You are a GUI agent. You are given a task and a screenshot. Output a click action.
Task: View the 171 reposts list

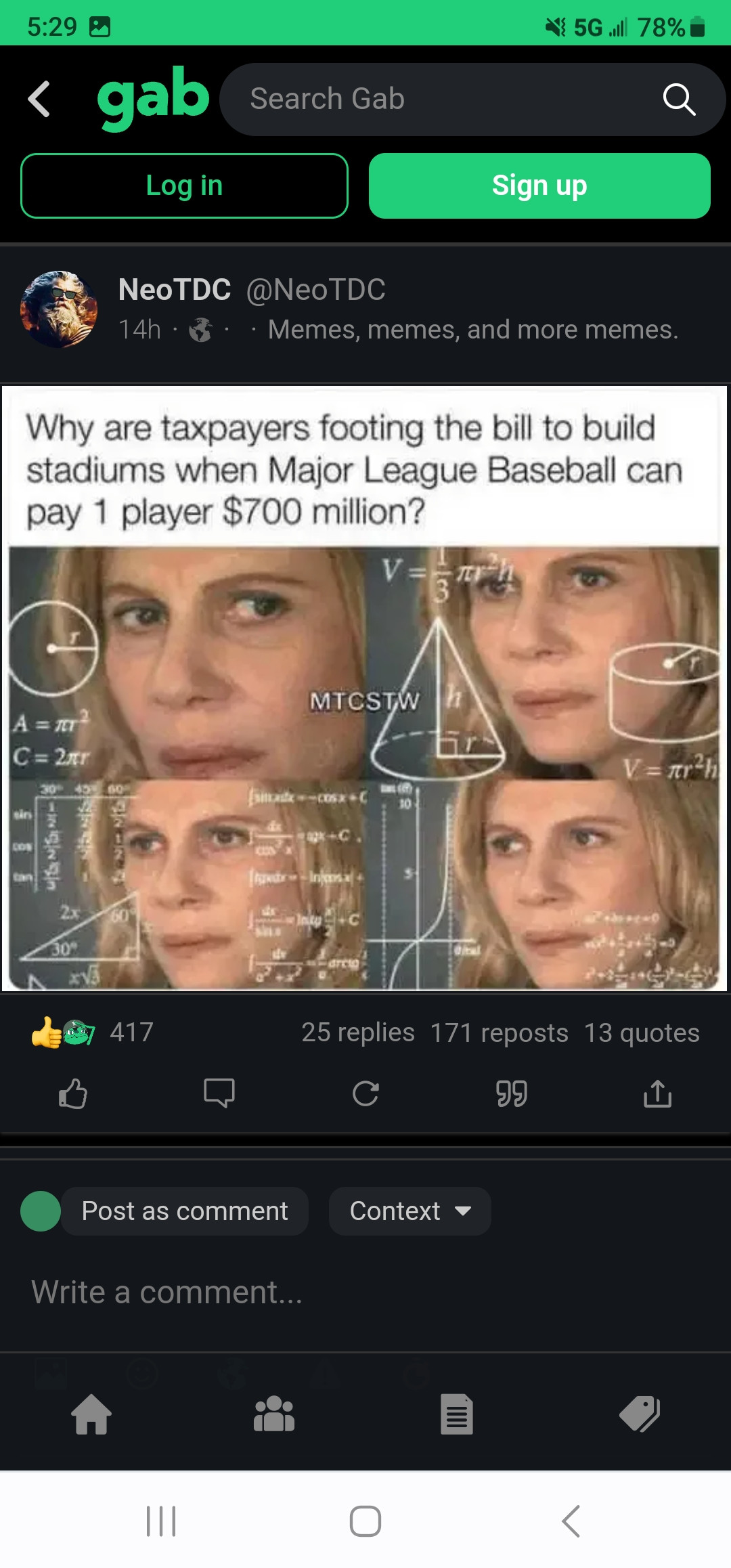click(x=500, y=1033)
